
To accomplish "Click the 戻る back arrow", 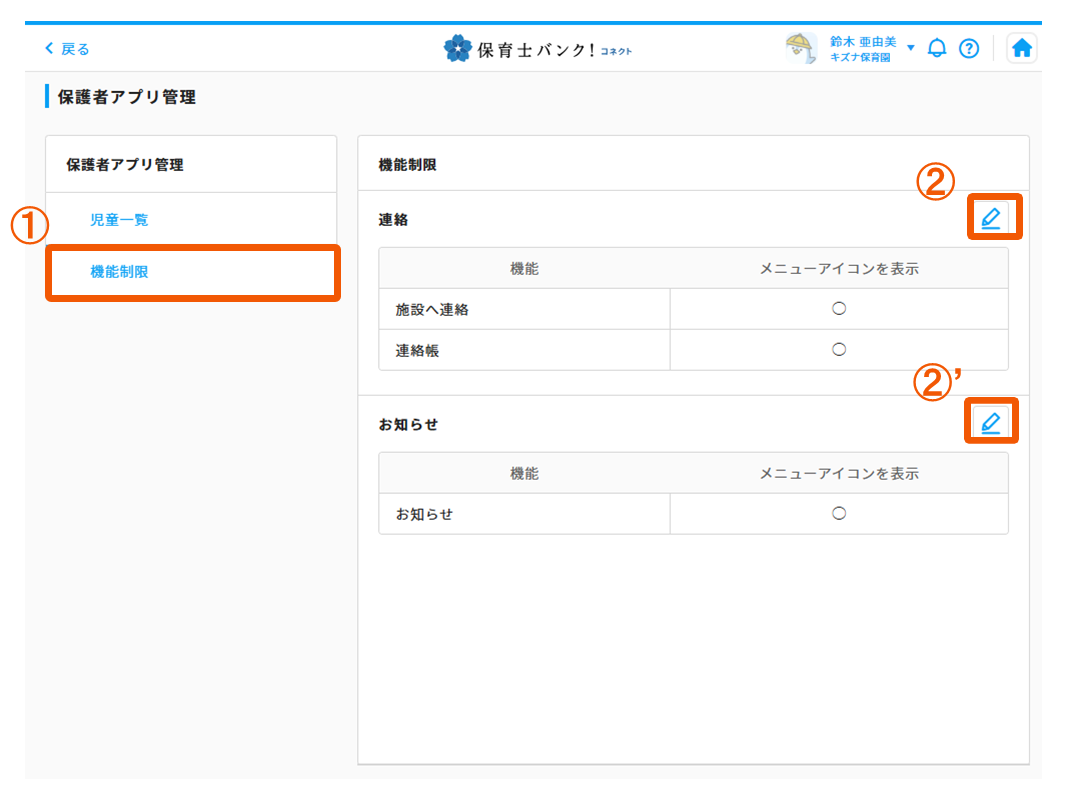I will pos(66,49).
